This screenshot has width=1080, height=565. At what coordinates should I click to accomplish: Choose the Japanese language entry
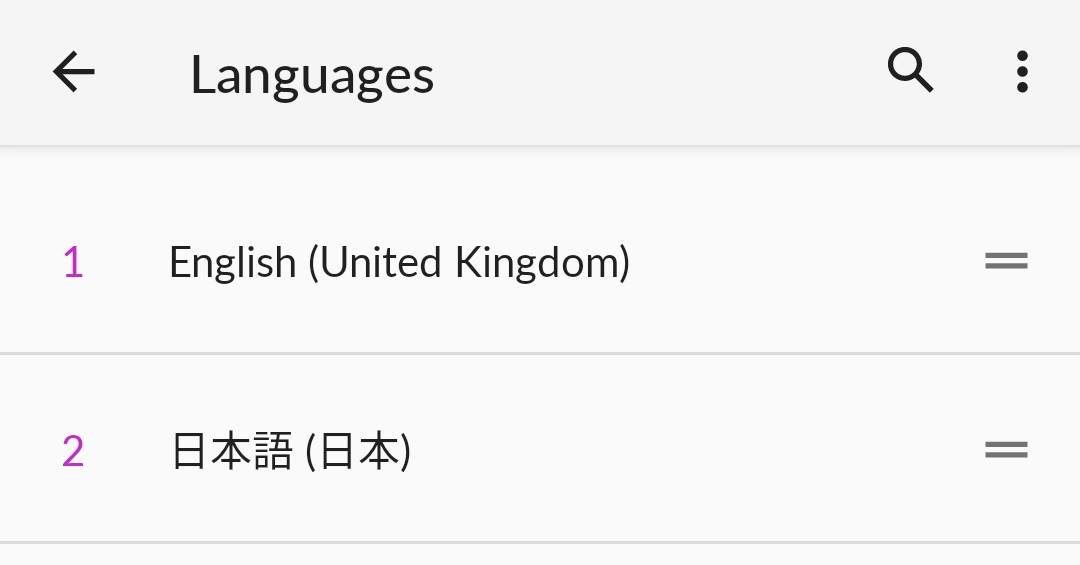(291, 452)
